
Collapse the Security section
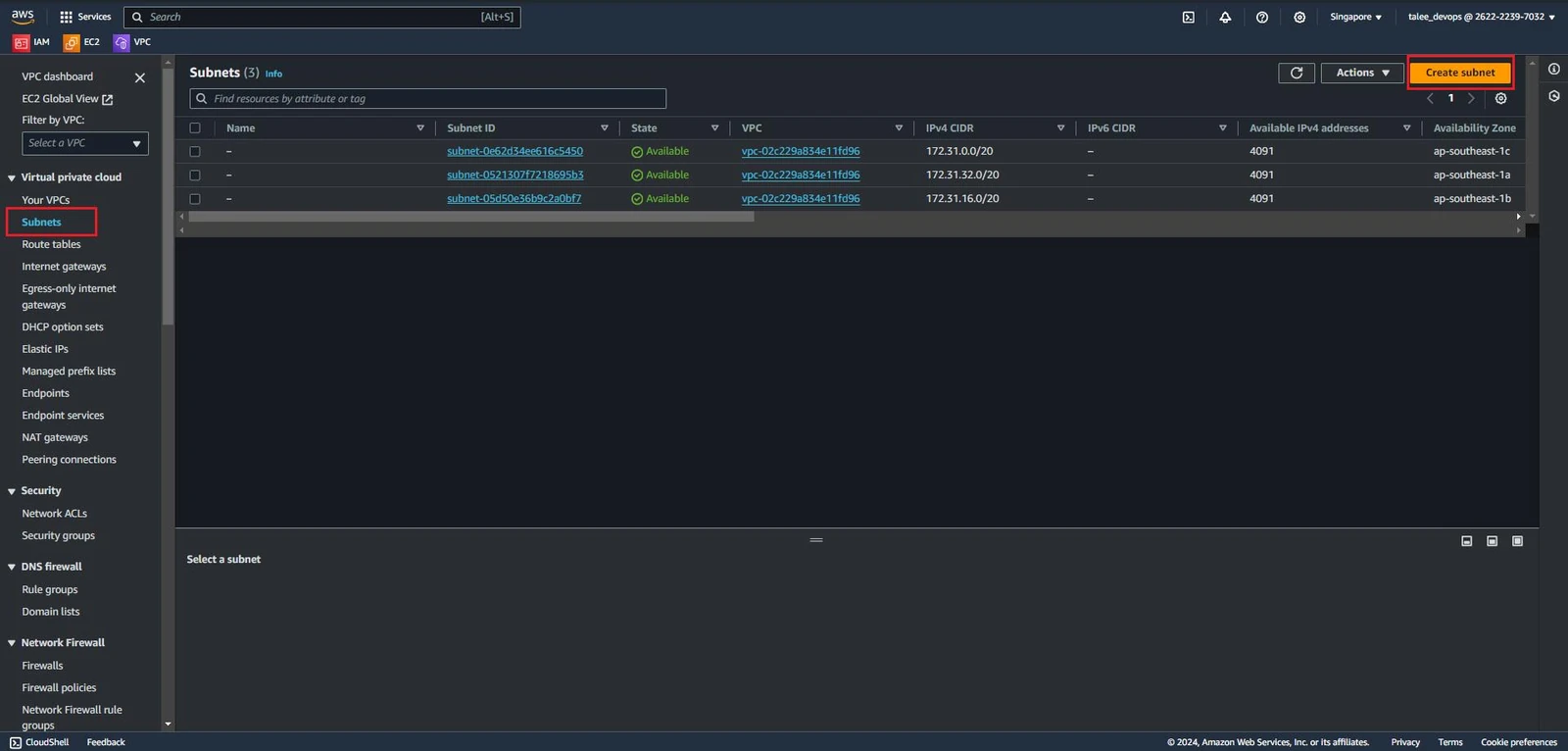[12, 491]
